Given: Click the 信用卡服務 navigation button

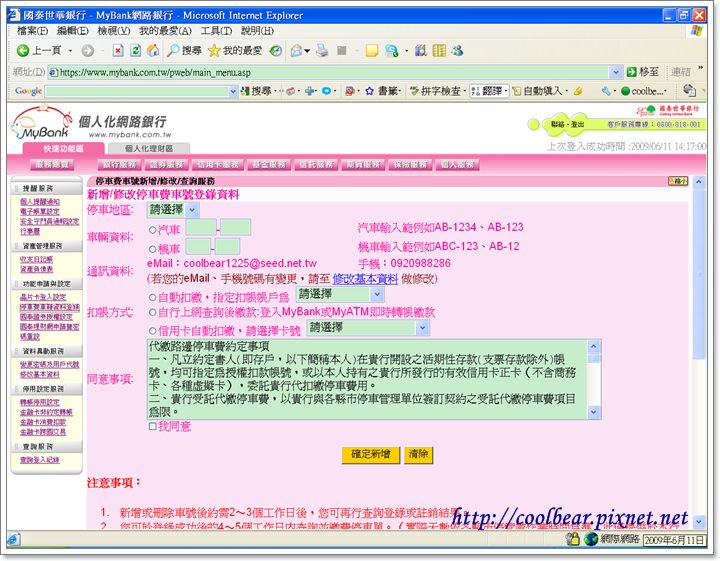Looking at the screenshot, I should [x=218, y=164].
